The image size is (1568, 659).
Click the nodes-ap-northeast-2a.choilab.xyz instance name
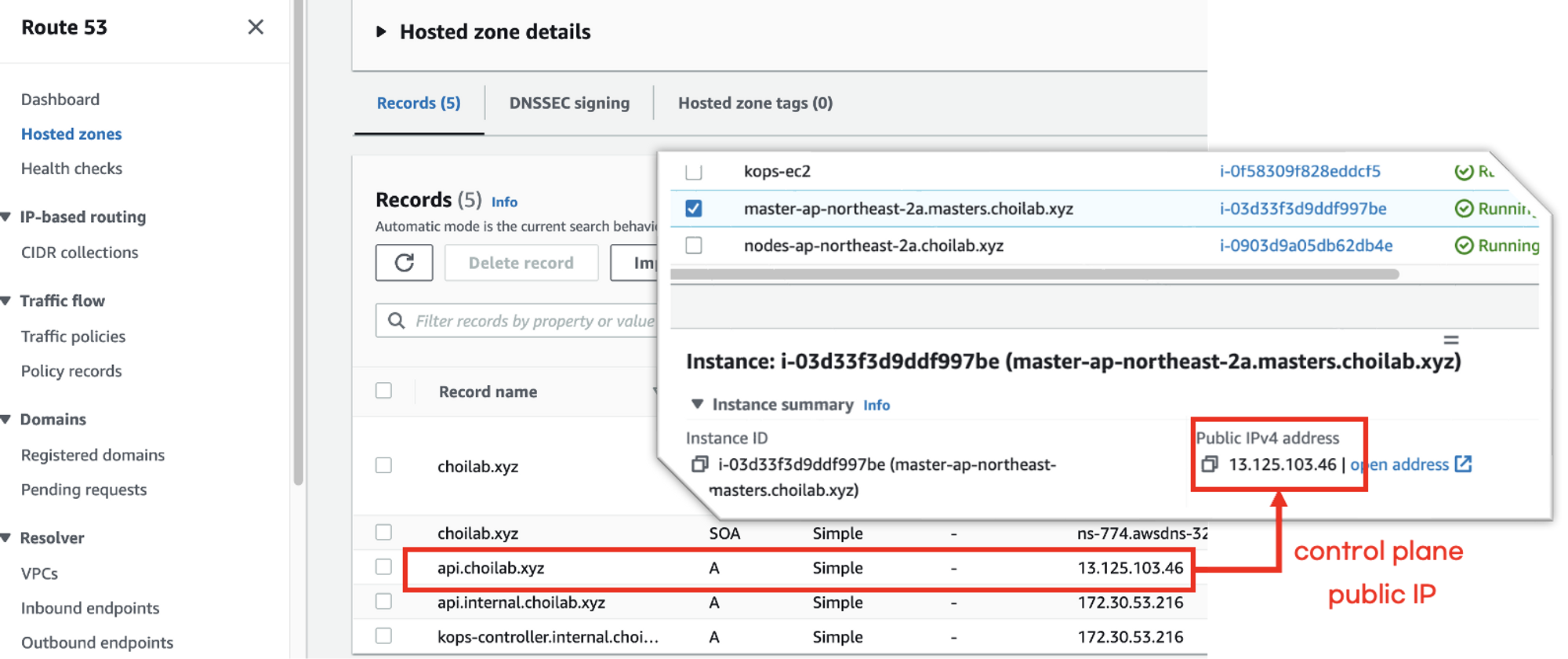[873, 246]
